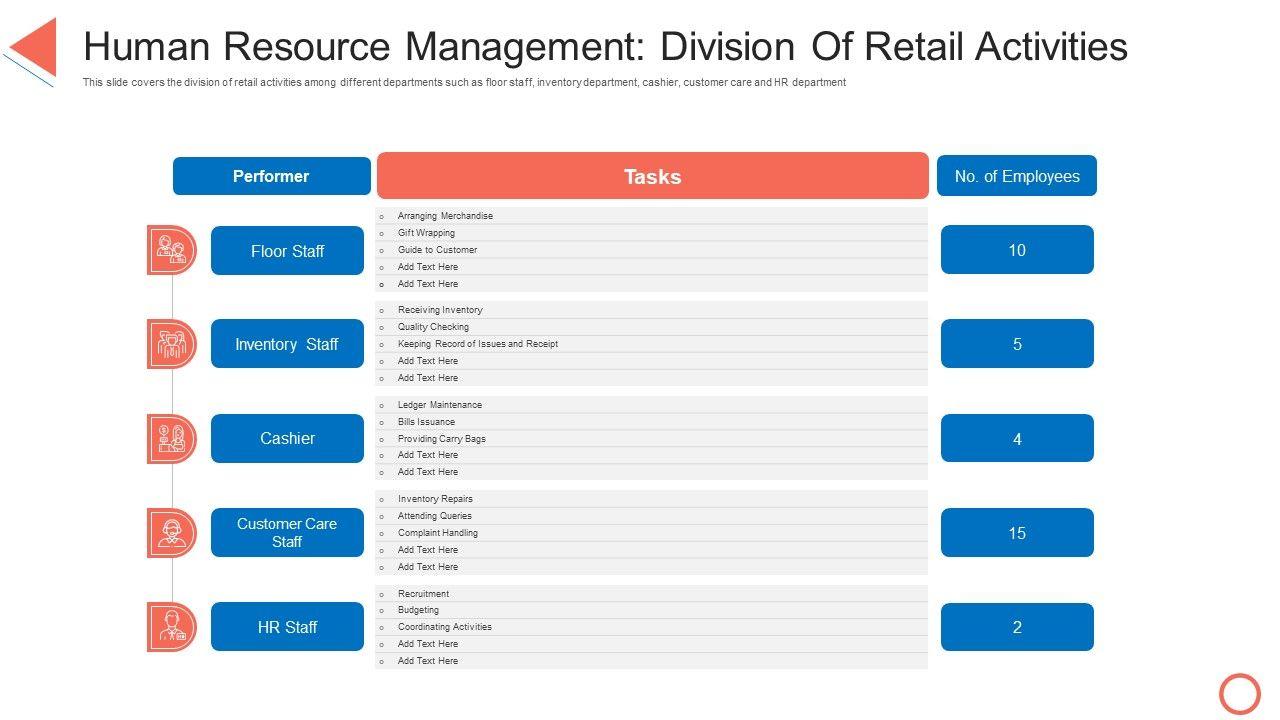Screen dimensions: 1280x720
Task: Select the Inventory Staff label box
Action: (x=287, y=344)
